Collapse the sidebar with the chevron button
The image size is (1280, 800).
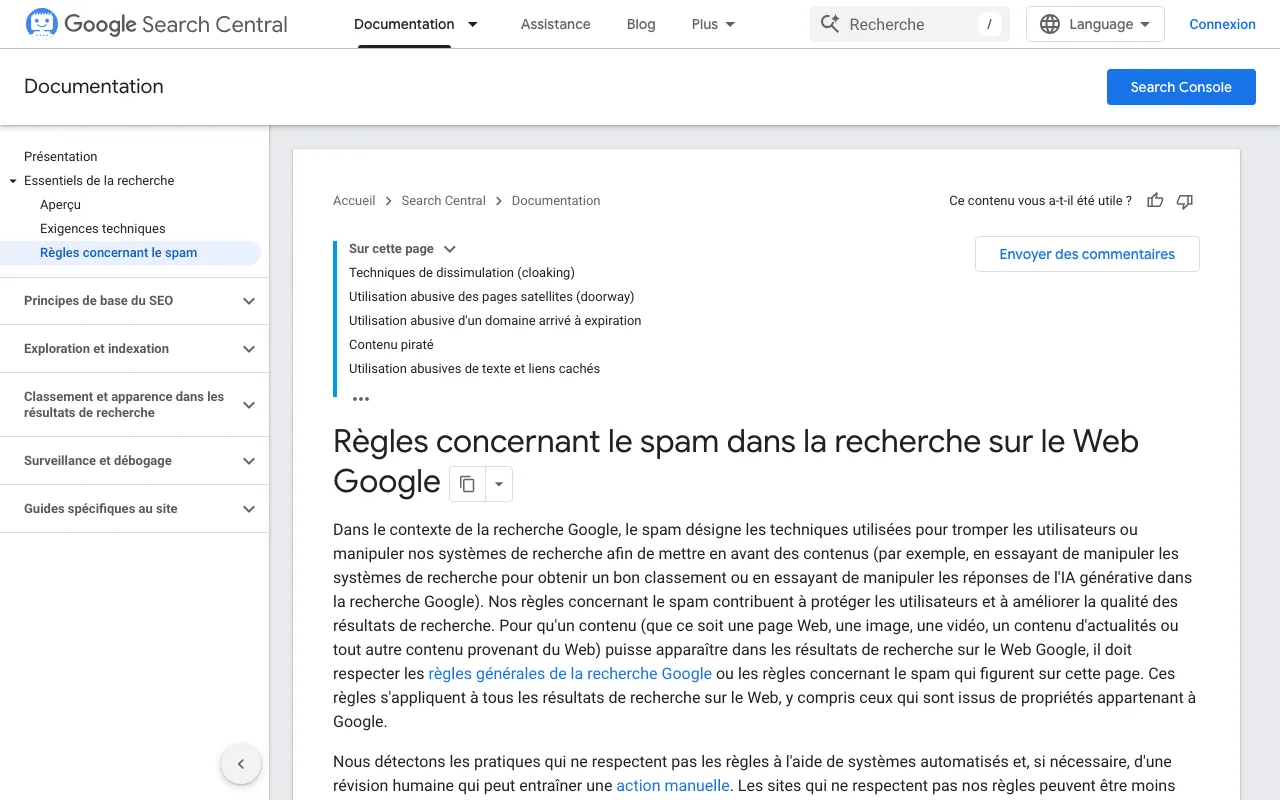pos(241,764)
